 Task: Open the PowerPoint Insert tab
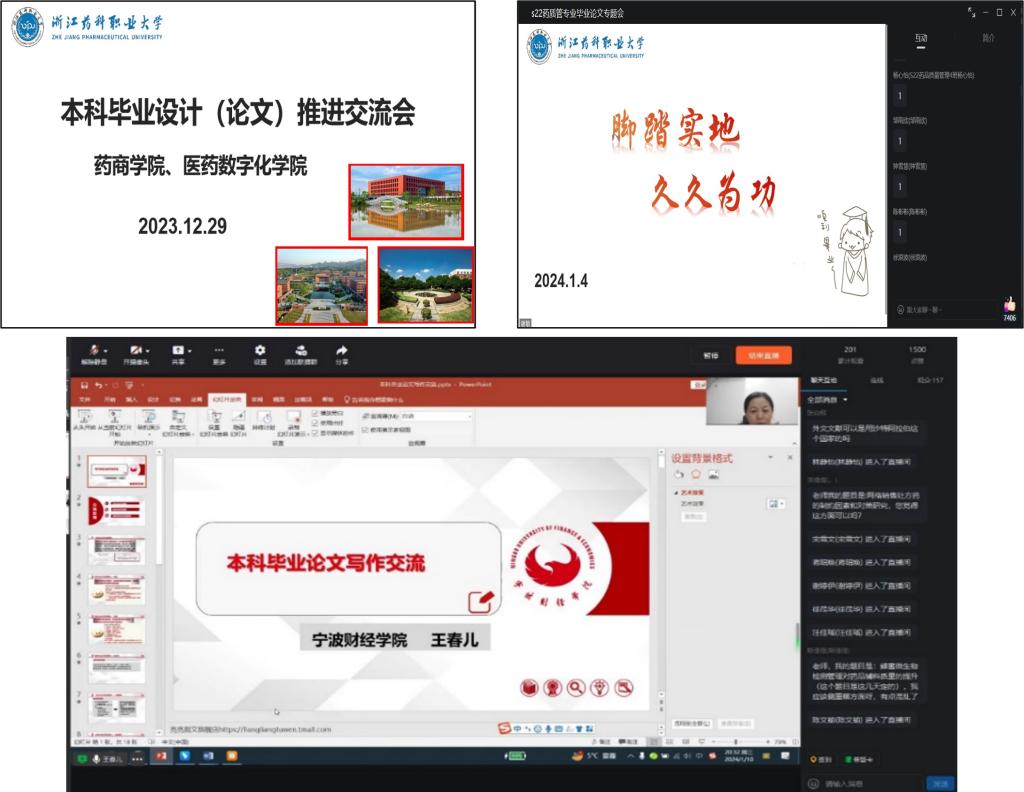coord(131,399)
